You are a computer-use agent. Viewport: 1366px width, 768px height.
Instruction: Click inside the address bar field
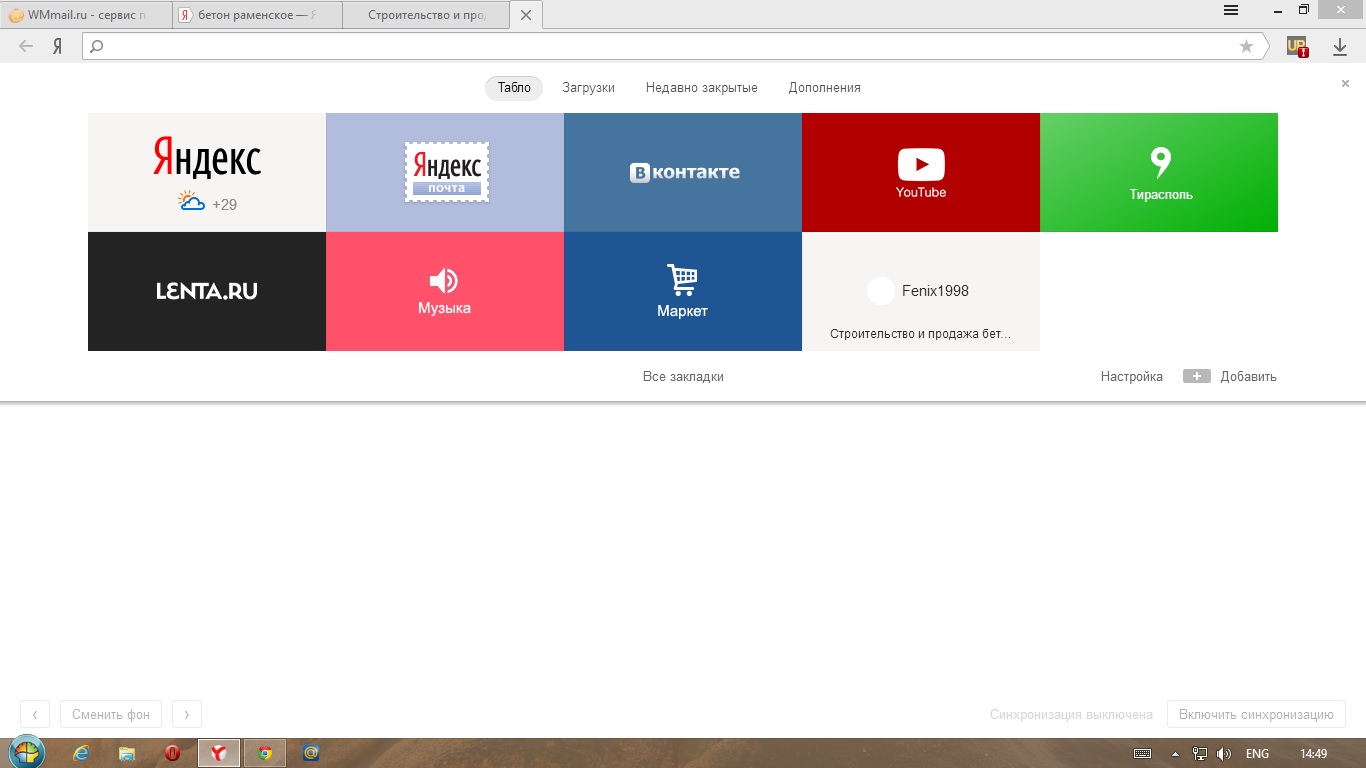[675, 46]
